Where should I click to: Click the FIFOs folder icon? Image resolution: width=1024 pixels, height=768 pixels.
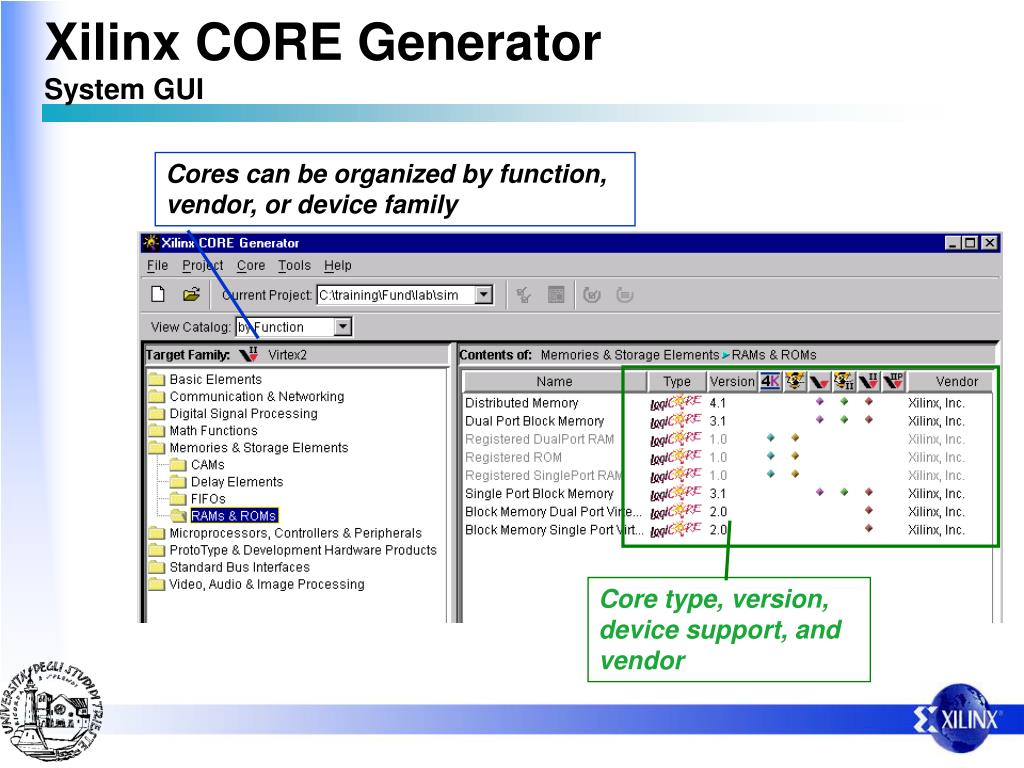tap(178, 499)
